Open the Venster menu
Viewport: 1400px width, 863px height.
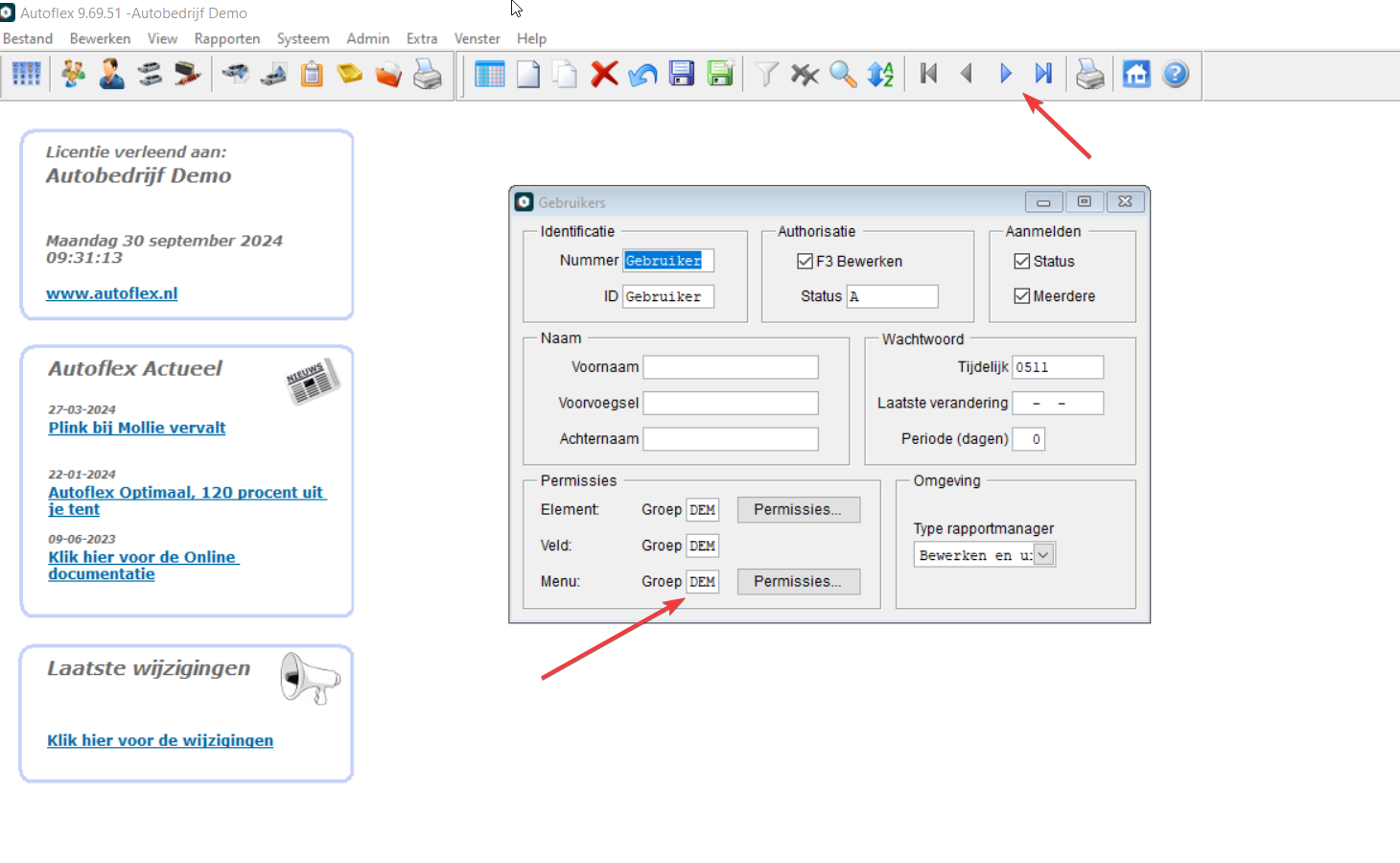pyautogui.click(x=478, y=38)
